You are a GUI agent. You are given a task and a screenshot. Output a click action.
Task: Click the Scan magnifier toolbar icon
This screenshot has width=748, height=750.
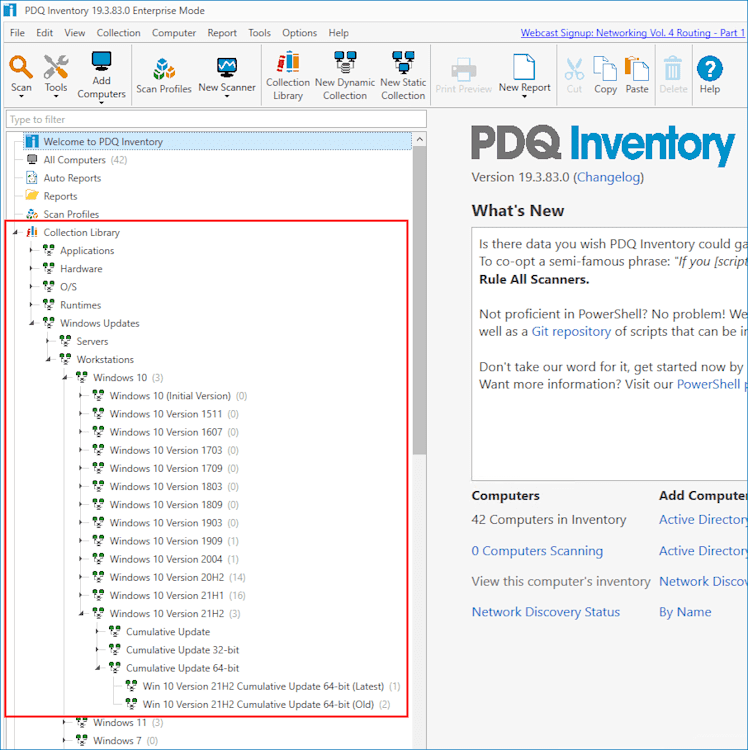(21, 67)
